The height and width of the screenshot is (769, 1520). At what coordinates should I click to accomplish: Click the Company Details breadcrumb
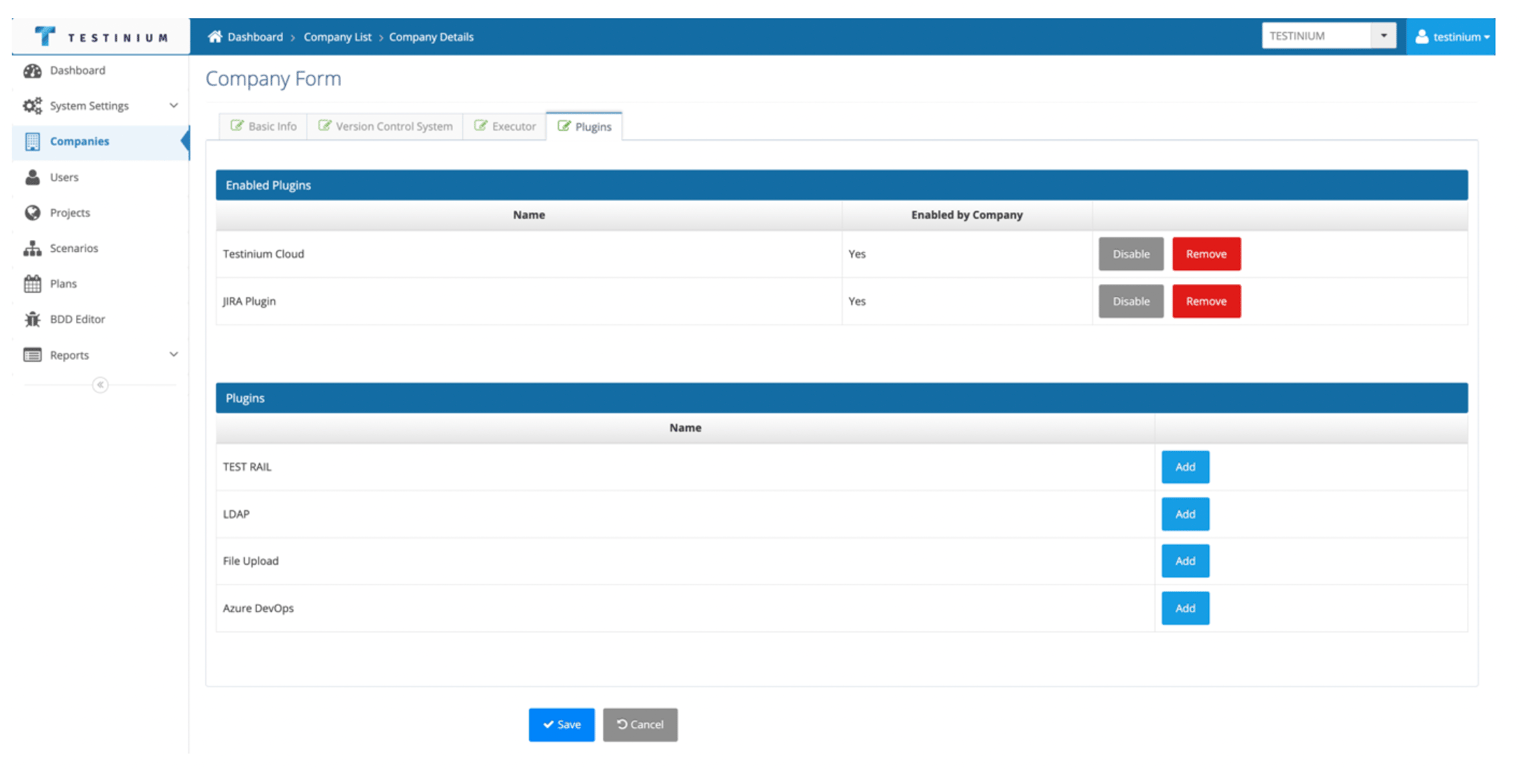click(x=431, y=37)
